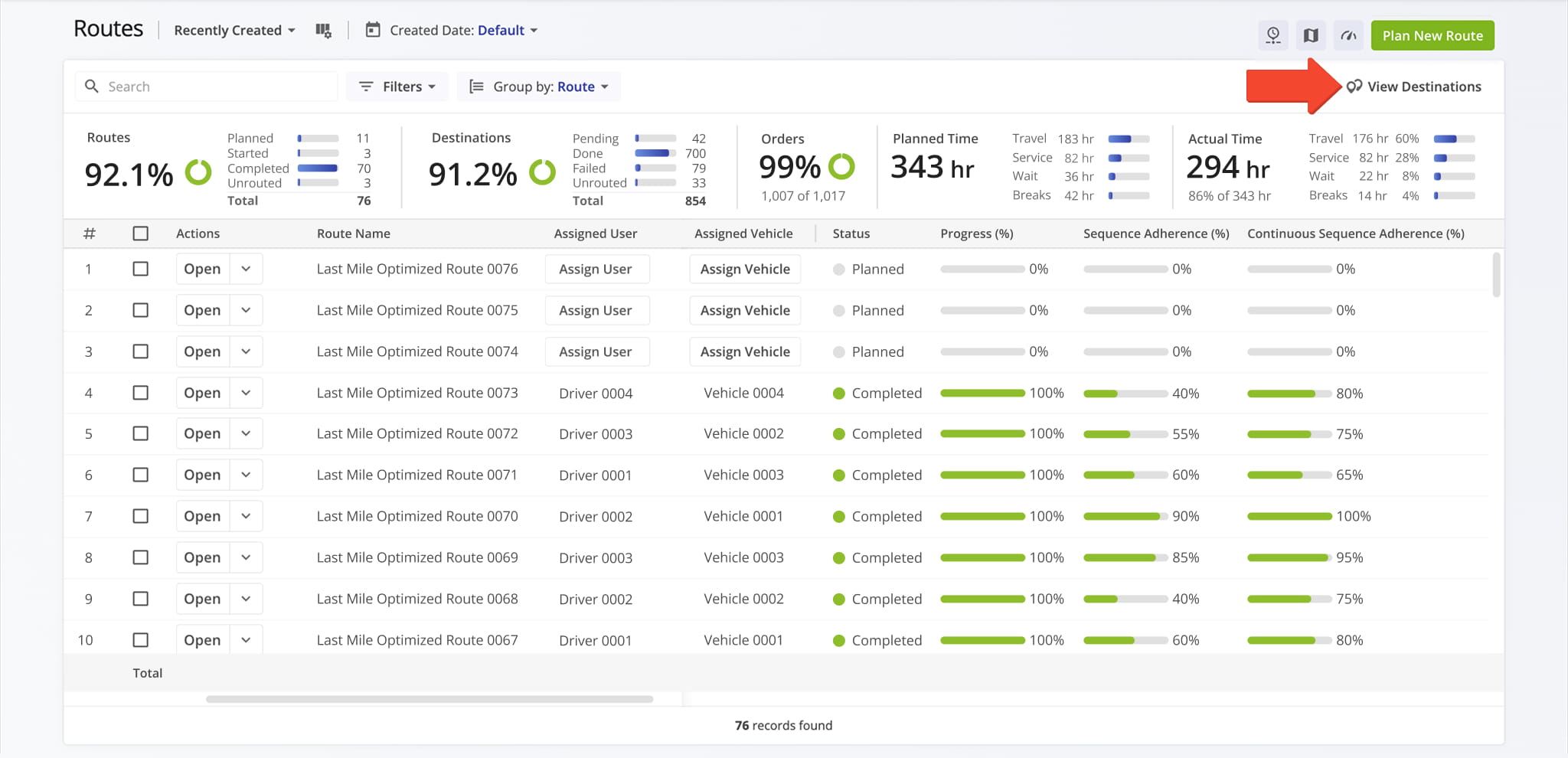
Task: Click inside the Search input field
Action: [x=205, y=86]
